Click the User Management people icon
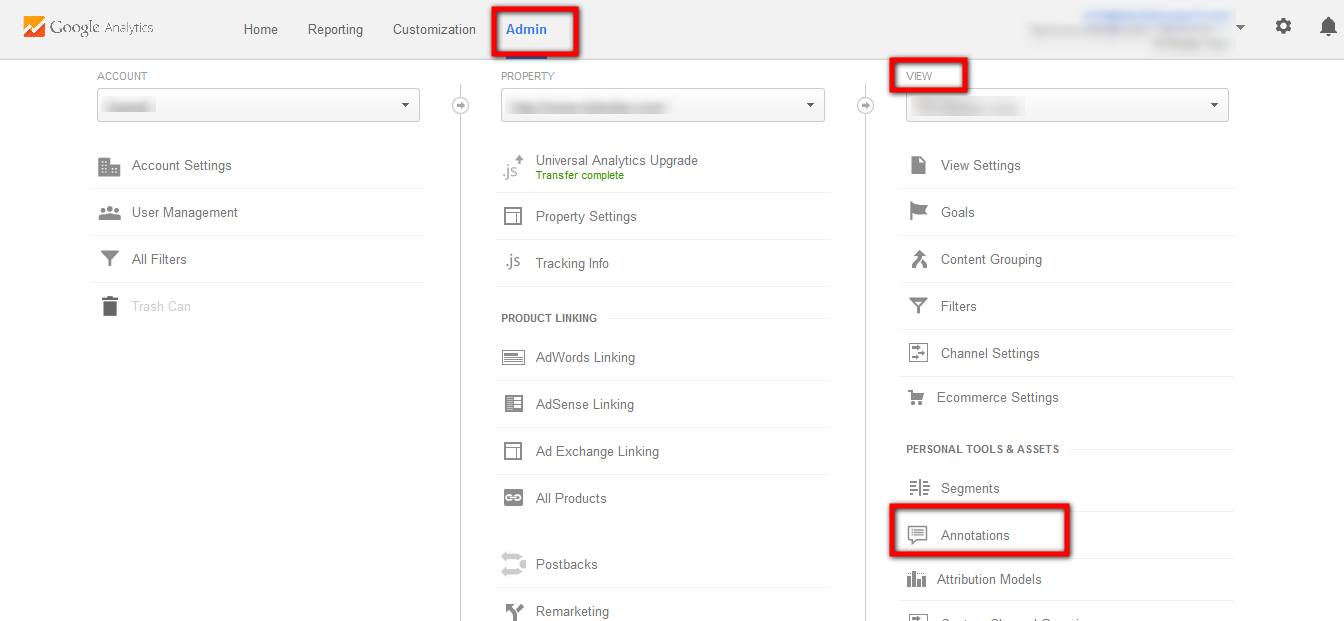Image resolution: width=1344 pixels, height=621 pixels. (x=109, y=213)
